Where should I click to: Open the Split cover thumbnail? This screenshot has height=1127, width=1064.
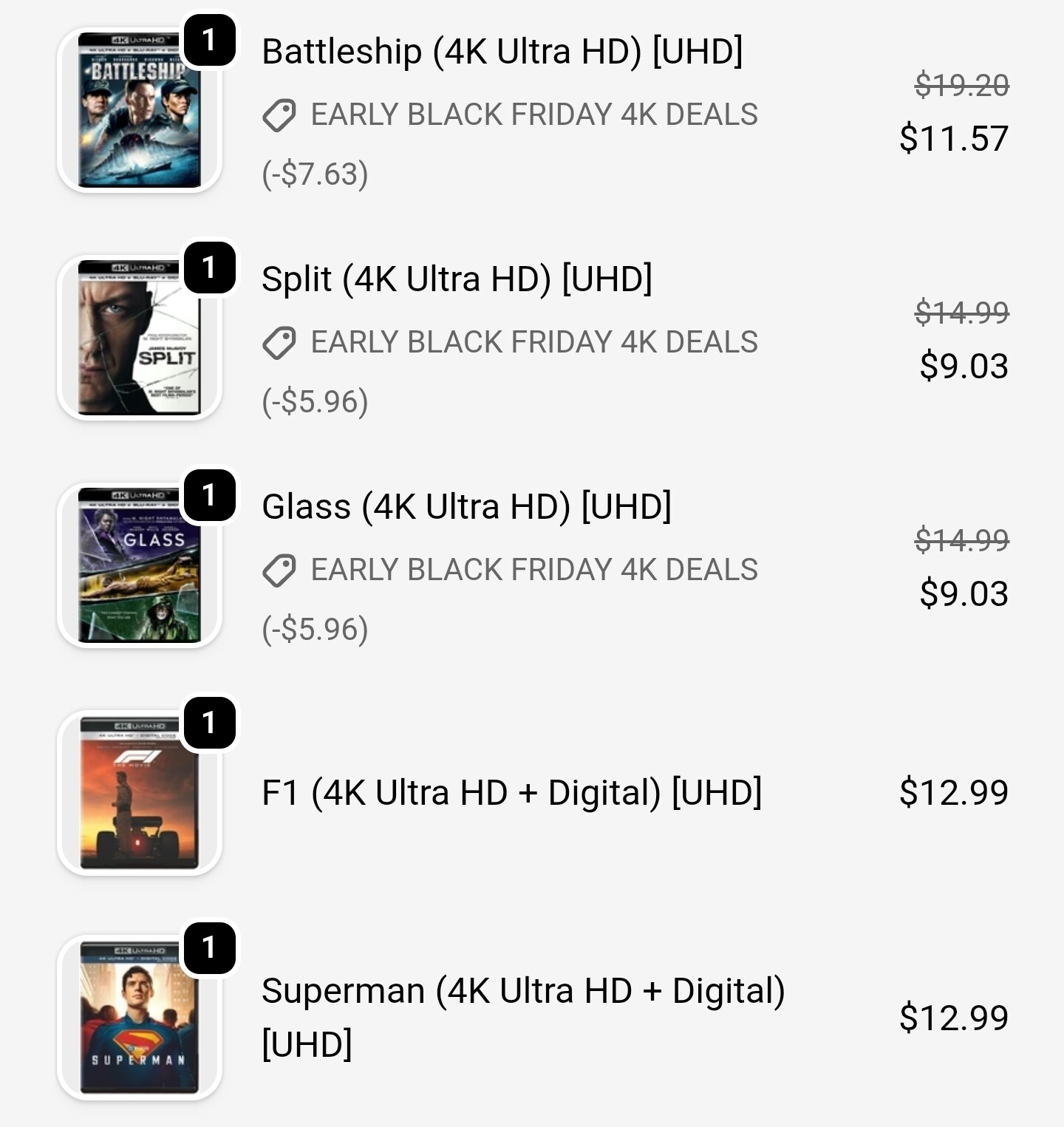tap(139, 338)
